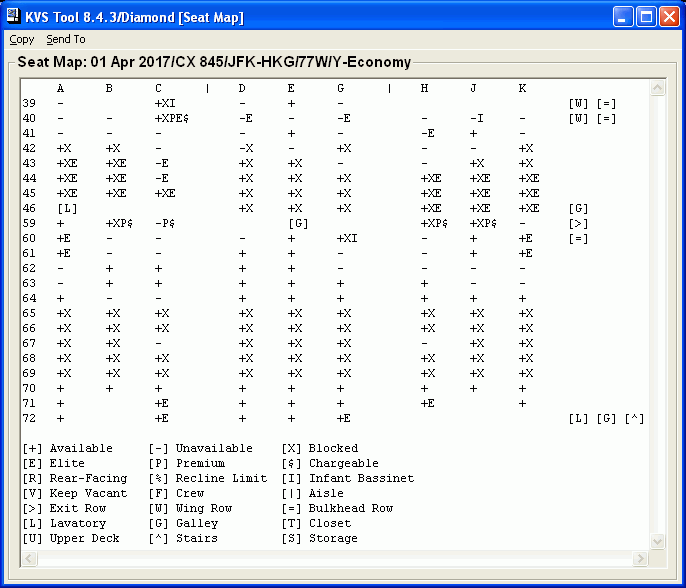Screen dimensions: 686x588
Task: Click row number 70 label
Action: (x=29, y=388)
